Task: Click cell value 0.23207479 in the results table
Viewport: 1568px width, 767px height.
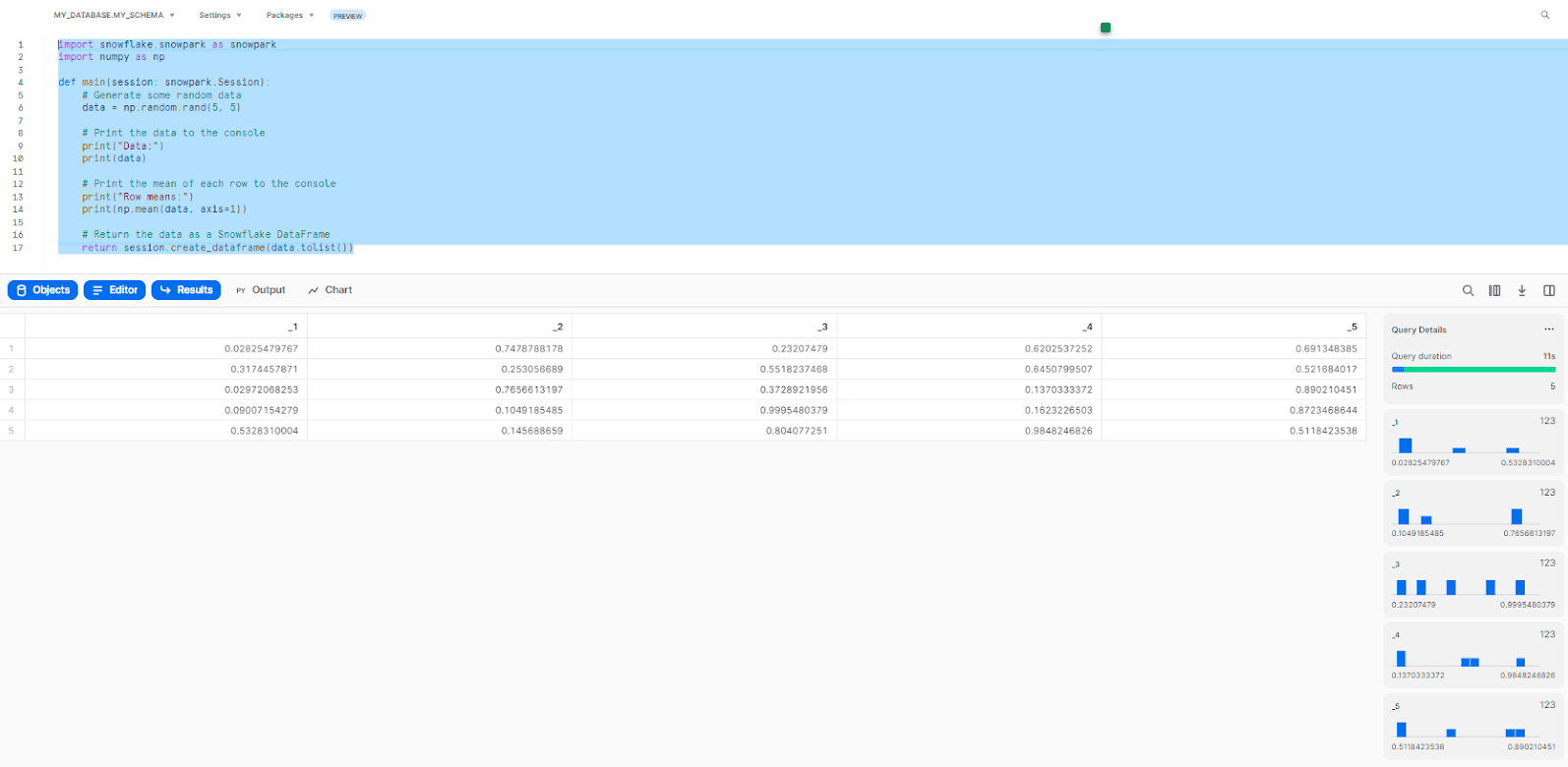Action: (800, 349)
